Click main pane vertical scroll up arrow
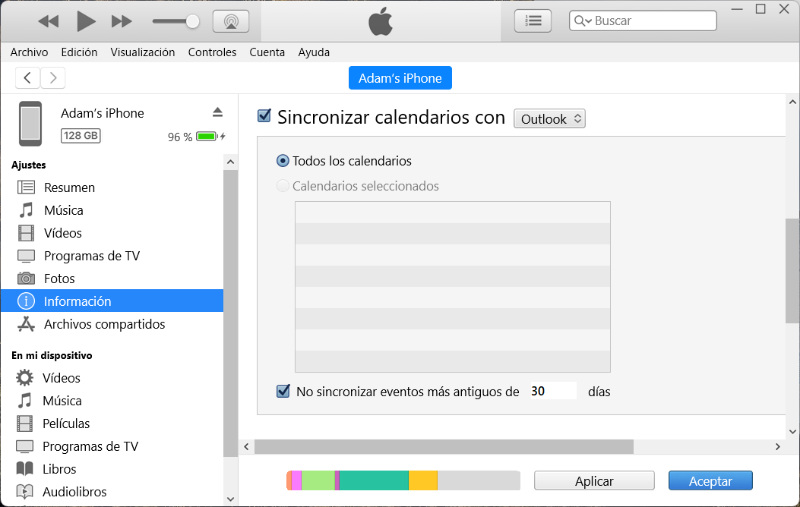800x507 pixels. 792,102
